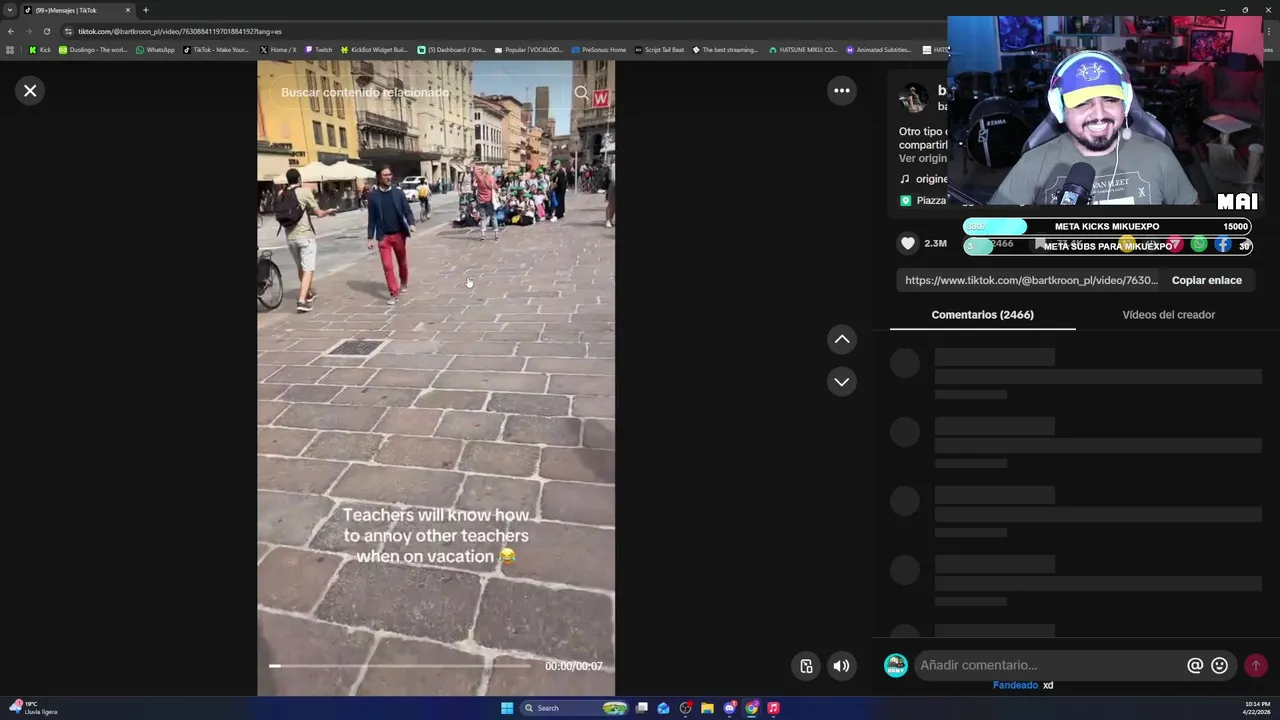Open a new browser tab with plus

(145, 10)
